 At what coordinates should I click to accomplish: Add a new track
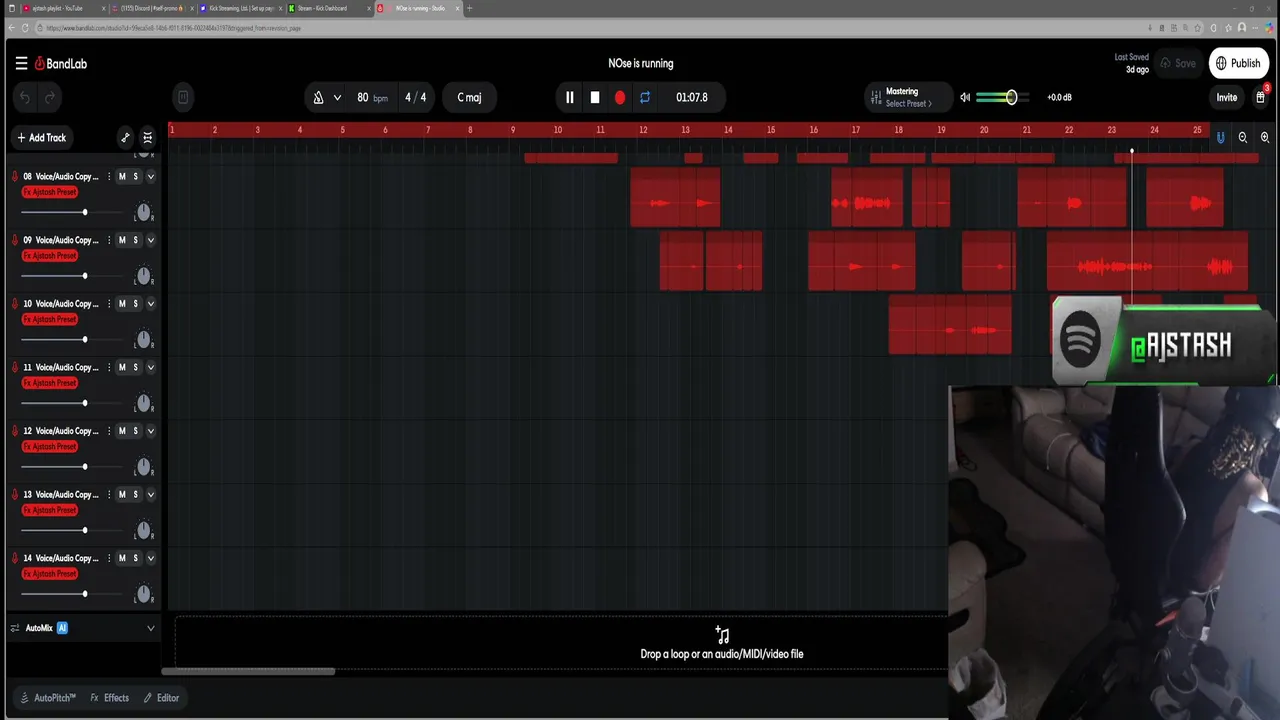41,137
